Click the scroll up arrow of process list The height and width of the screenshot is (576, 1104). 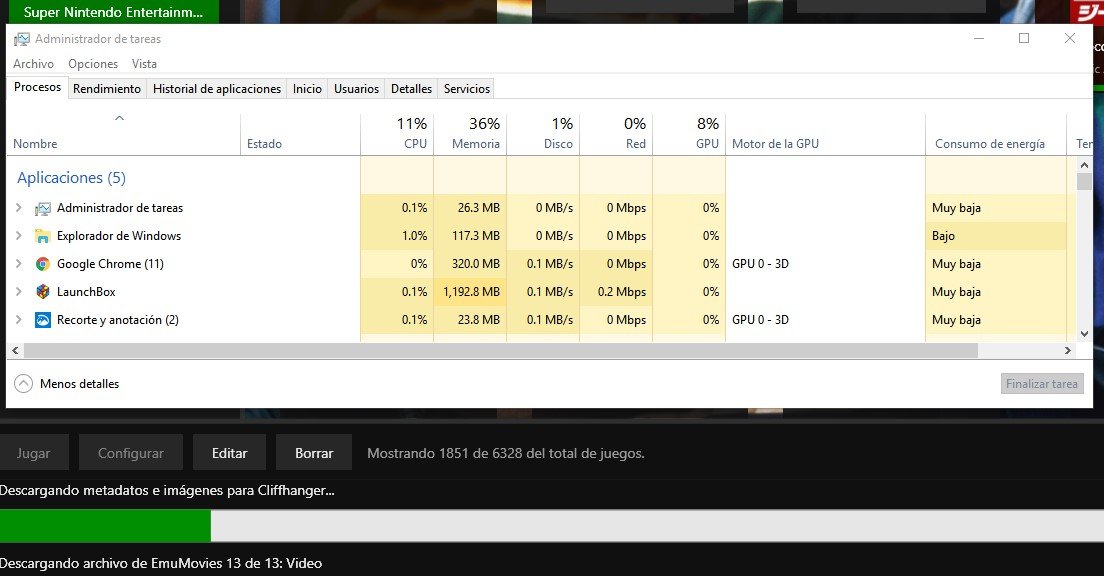coord(1084,165)
